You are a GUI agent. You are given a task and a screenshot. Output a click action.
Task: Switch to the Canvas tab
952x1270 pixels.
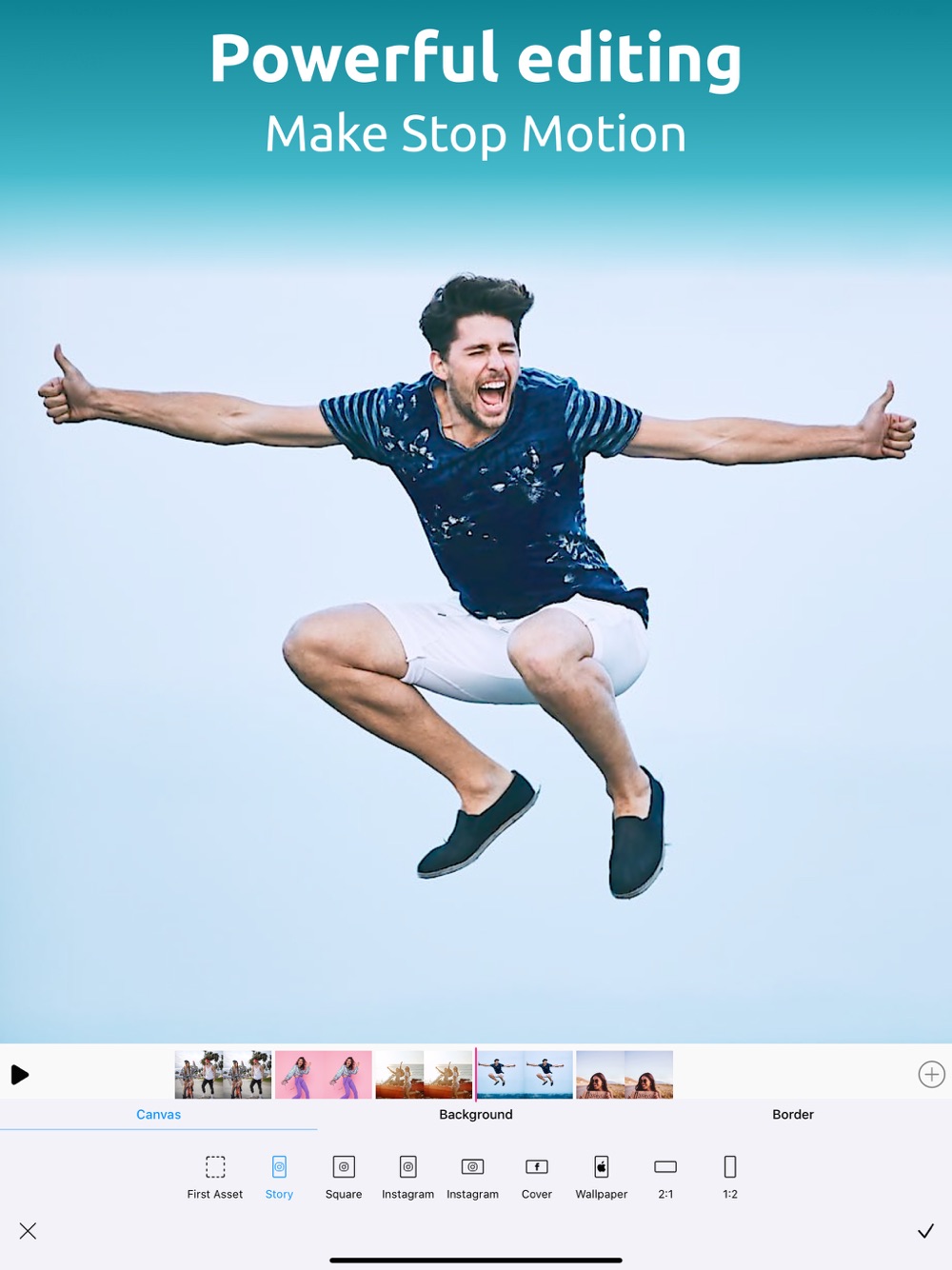158,1114
